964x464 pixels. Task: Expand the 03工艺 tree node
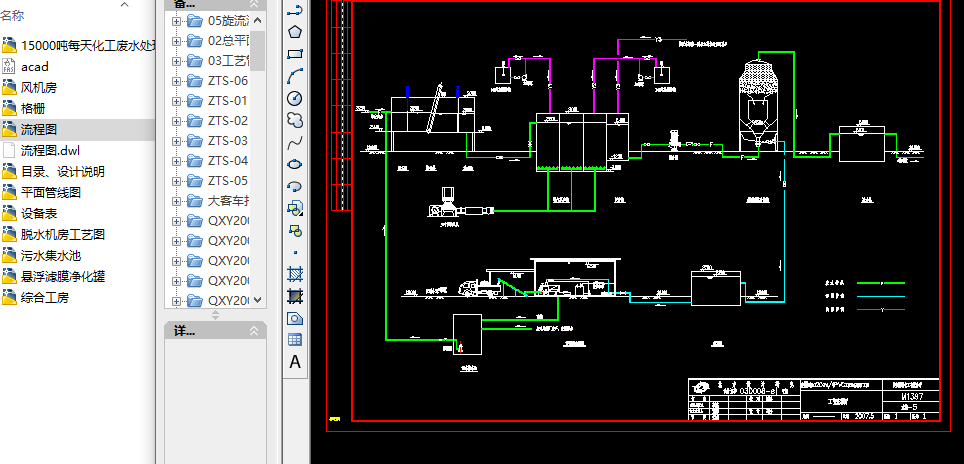[x=176, y=61]
